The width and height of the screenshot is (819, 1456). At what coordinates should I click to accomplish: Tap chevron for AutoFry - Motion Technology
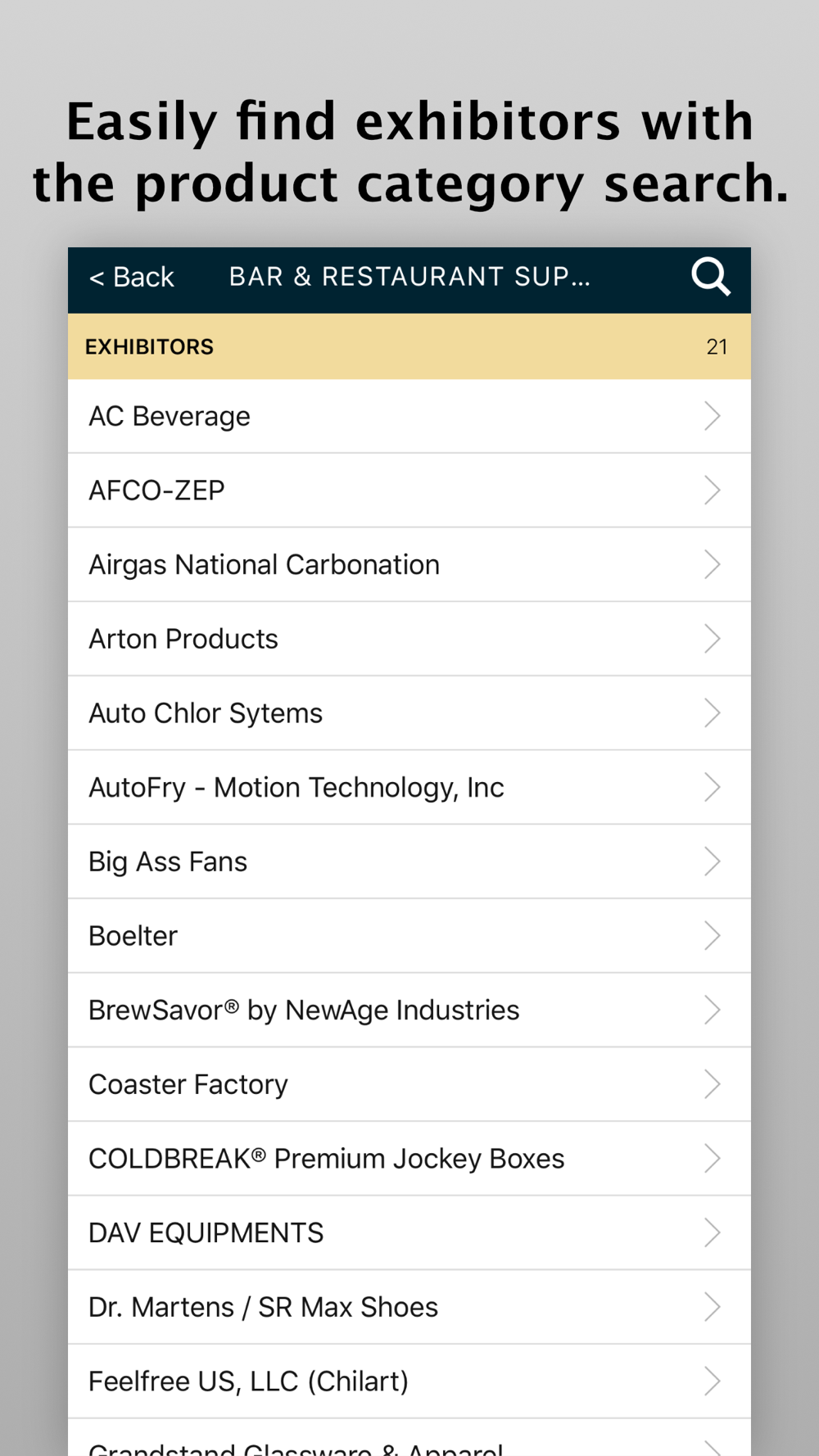(712, 788)
